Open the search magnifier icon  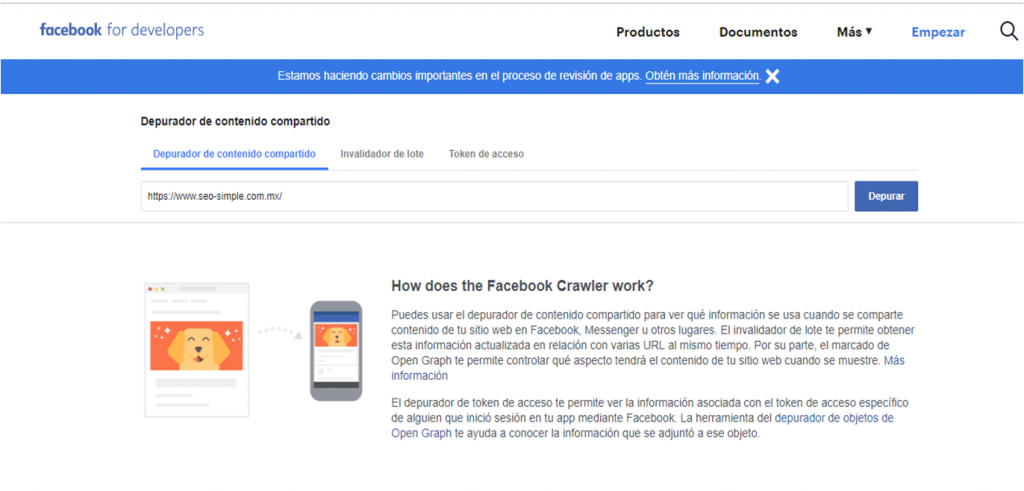pos(1009,31)
